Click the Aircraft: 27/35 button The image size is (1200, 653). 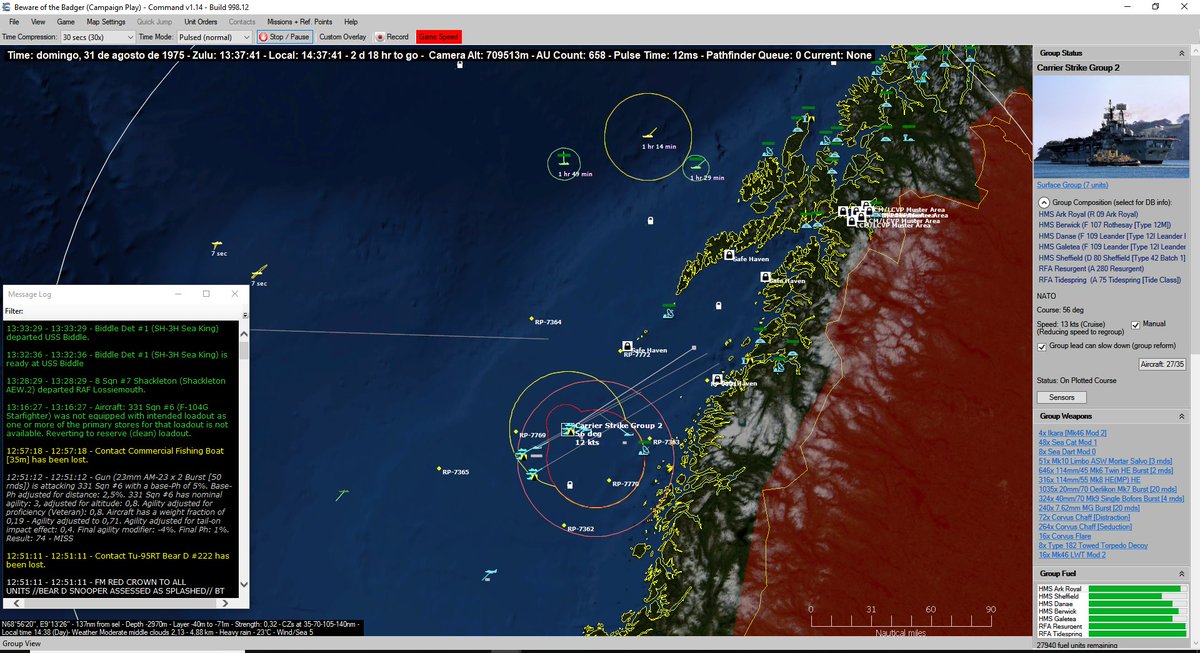click(1163, 365)
